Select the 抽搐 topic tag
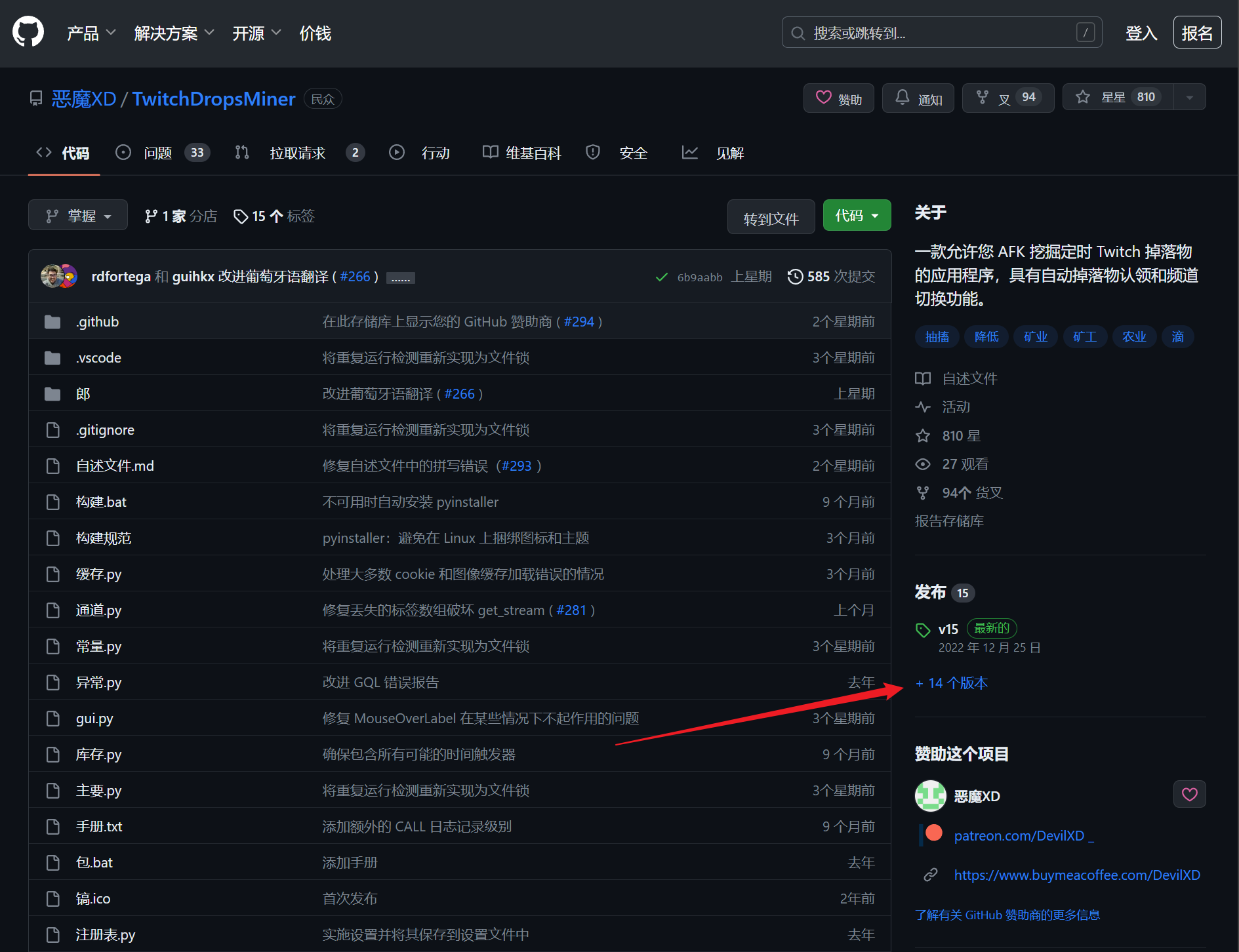Image resolution: width=1239 pixels, height=952 pixels. [937, 336]
